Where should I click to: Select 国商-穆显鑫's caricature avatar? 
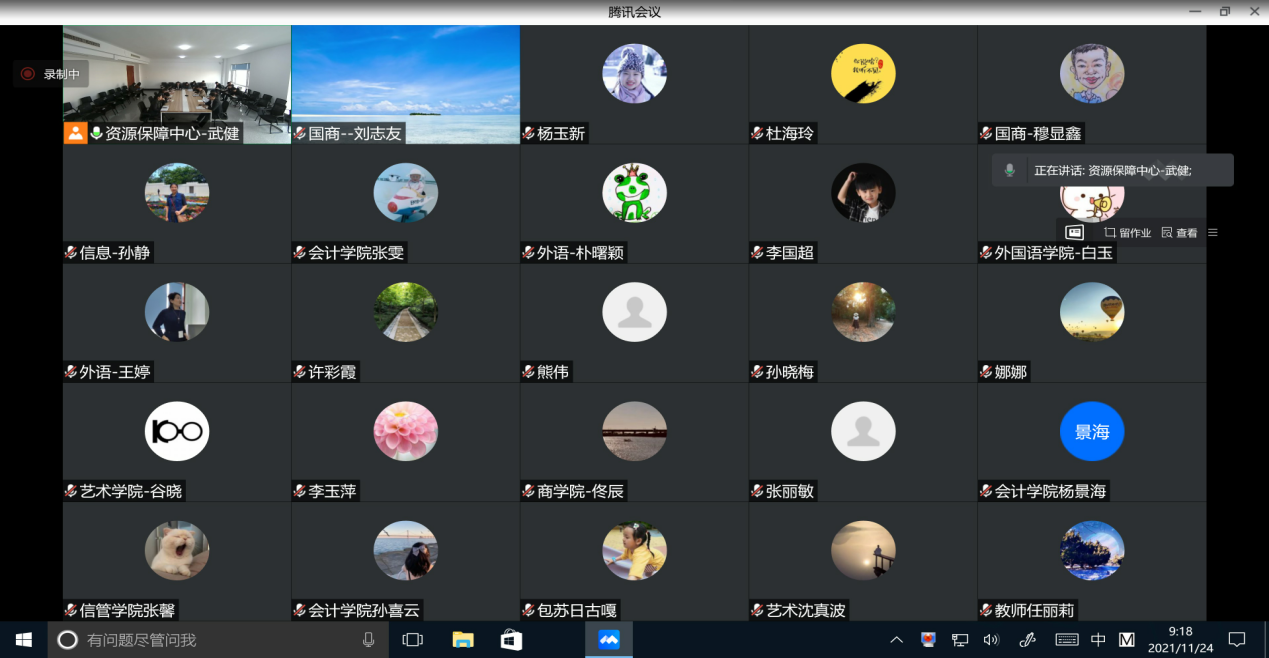click(1092, 74)
